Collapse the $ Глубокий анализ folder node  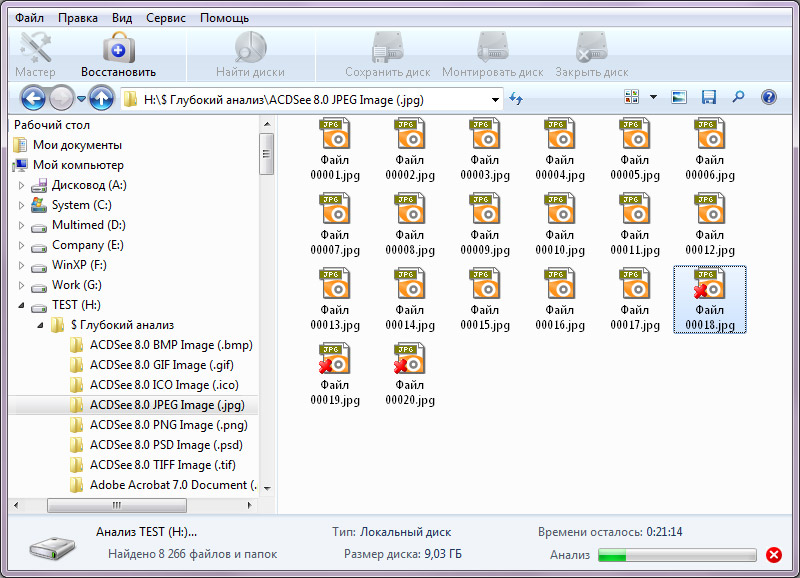[40, 325]
